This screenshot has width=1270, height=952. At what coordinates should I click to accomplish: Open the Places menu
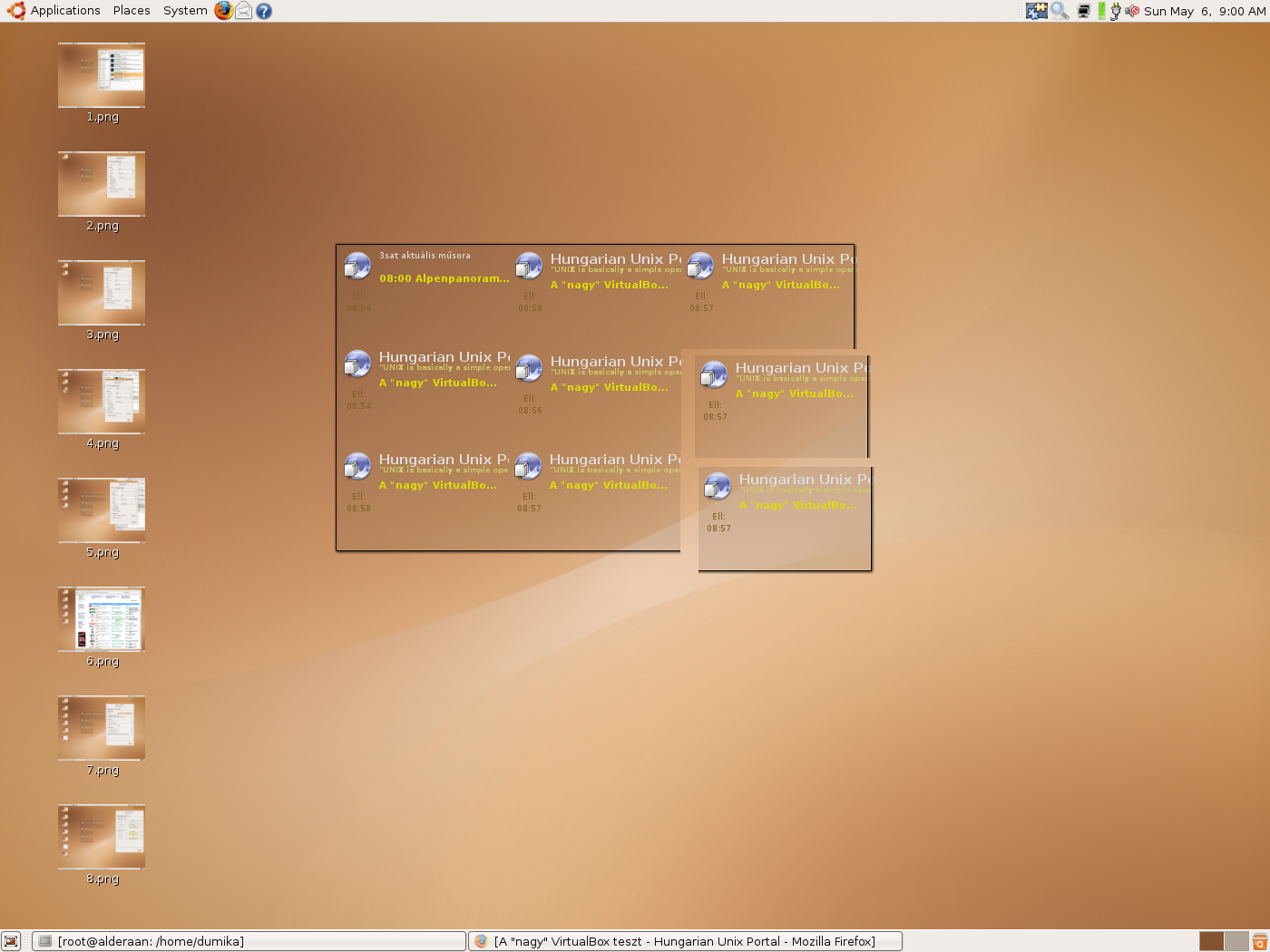tap(132, 11)
